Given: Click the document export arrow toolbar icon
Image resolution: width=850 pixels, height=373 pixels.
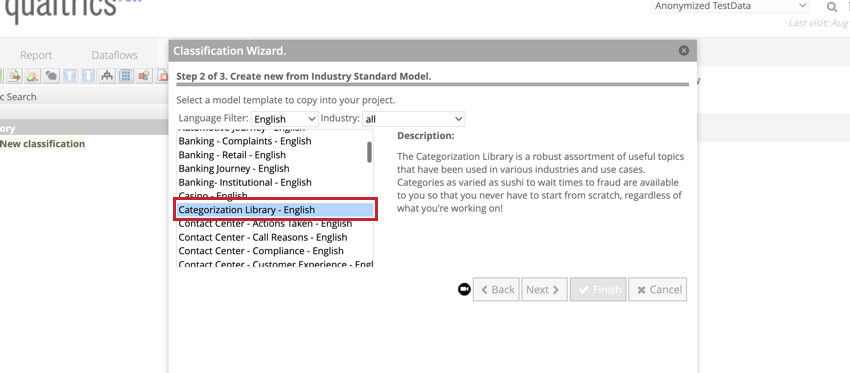Looking at the screenshot, I should (14, 76).
